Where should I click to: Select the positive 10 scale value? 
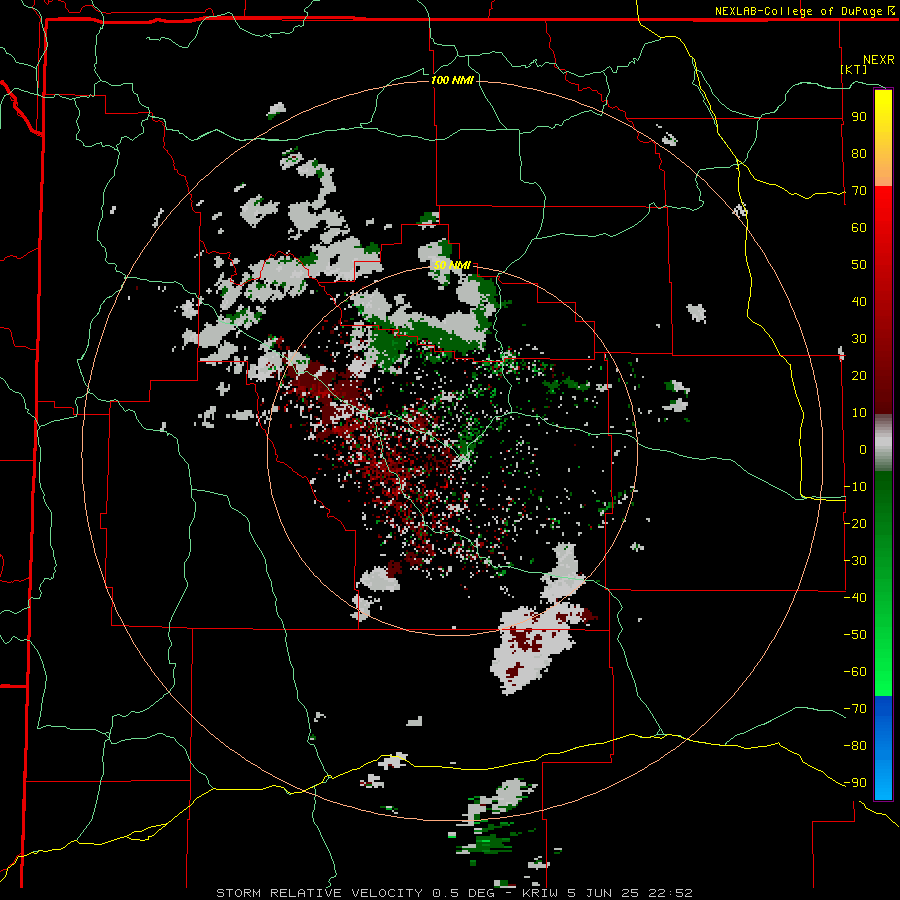pyautogui.click(x=859, y=413)
